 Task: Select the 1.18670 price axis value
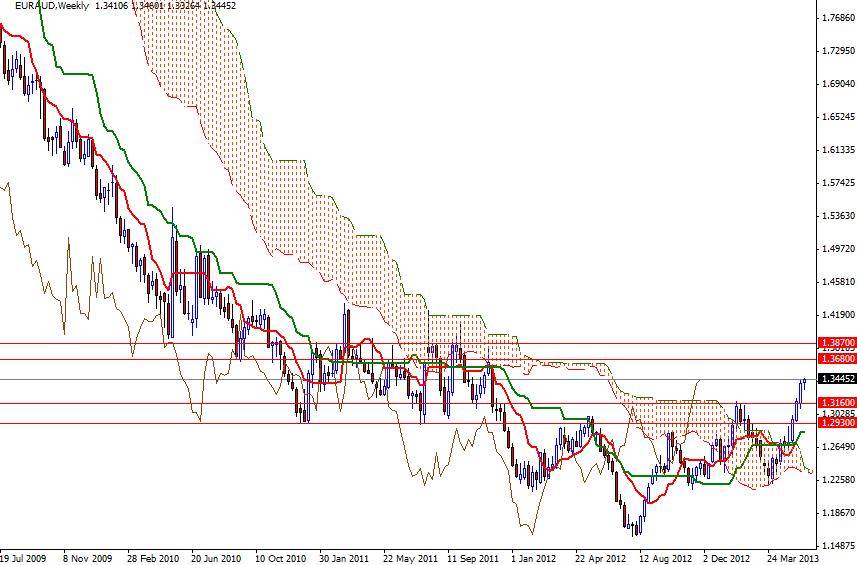coord(838,513)
